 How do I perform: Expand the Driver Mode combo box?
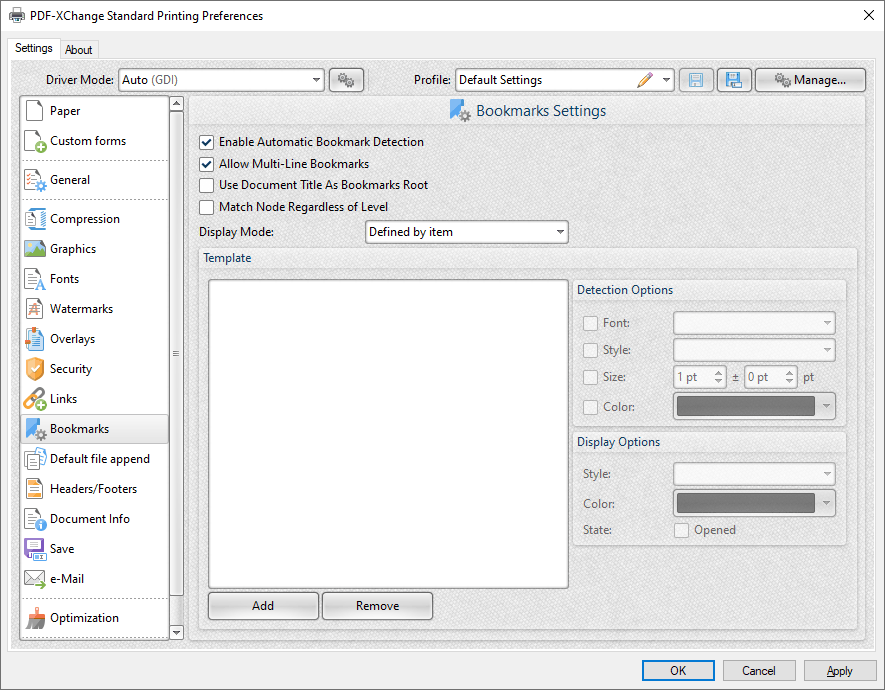317,79
